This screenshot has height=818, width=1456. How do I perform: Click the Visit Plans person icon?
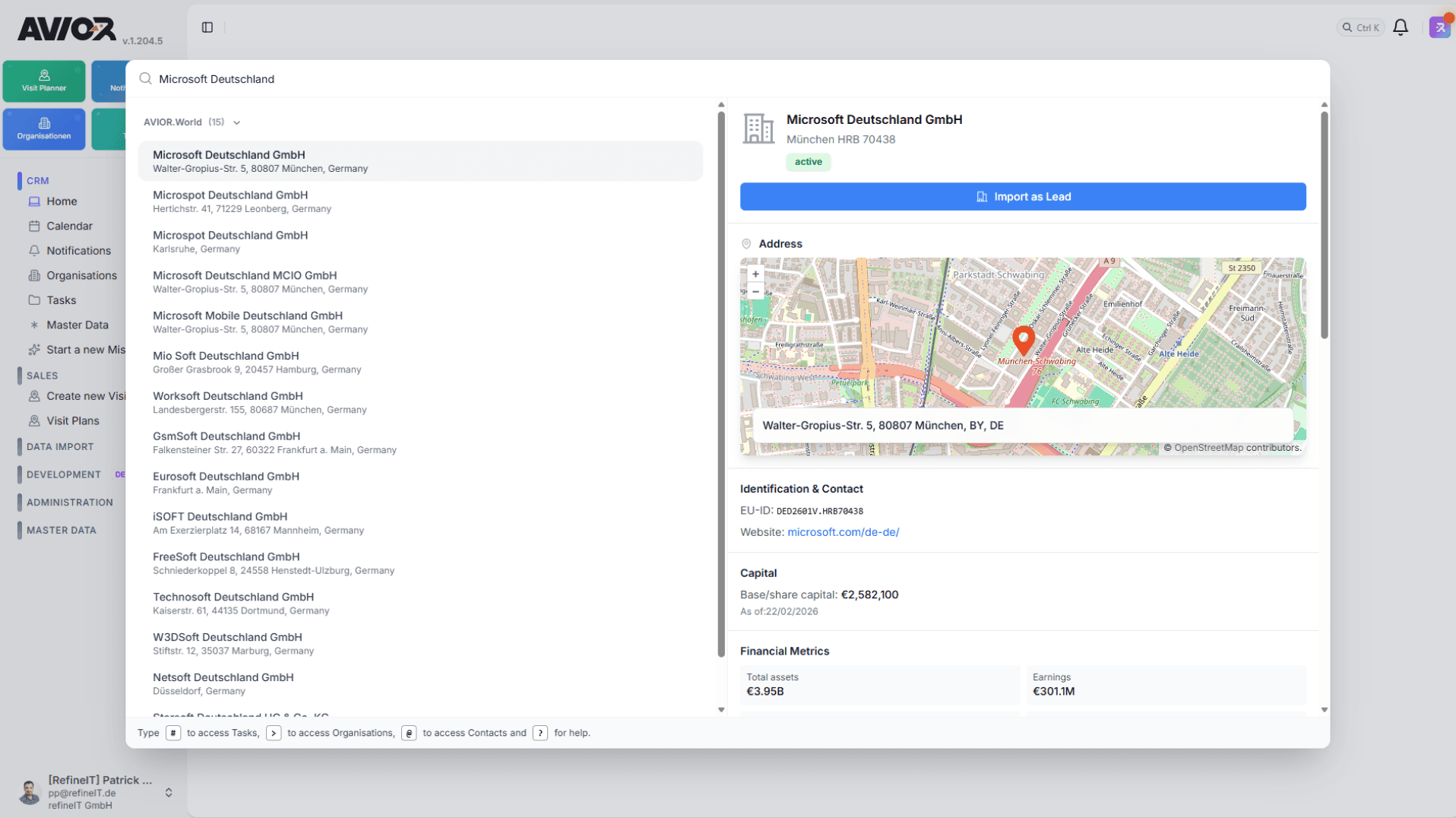[x=34, y=420]
